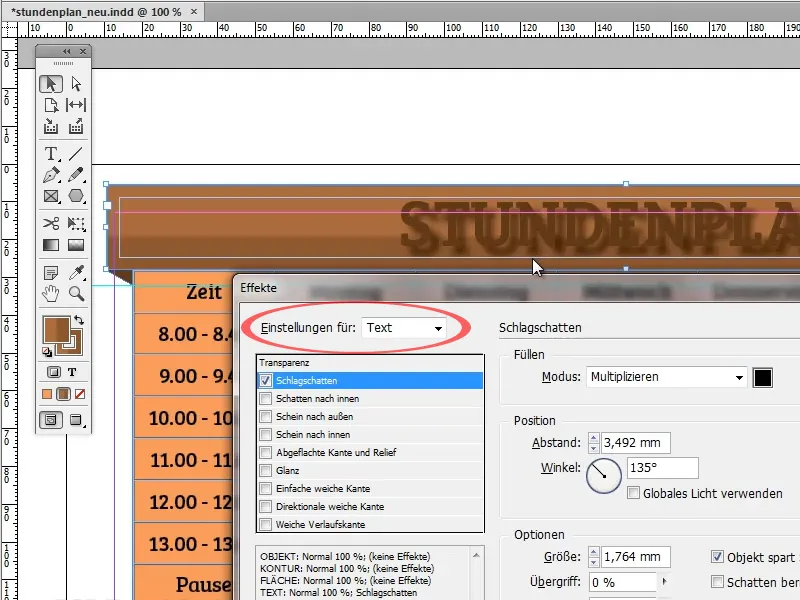
Task: Select the Note tool
Action: coord(51,273)
